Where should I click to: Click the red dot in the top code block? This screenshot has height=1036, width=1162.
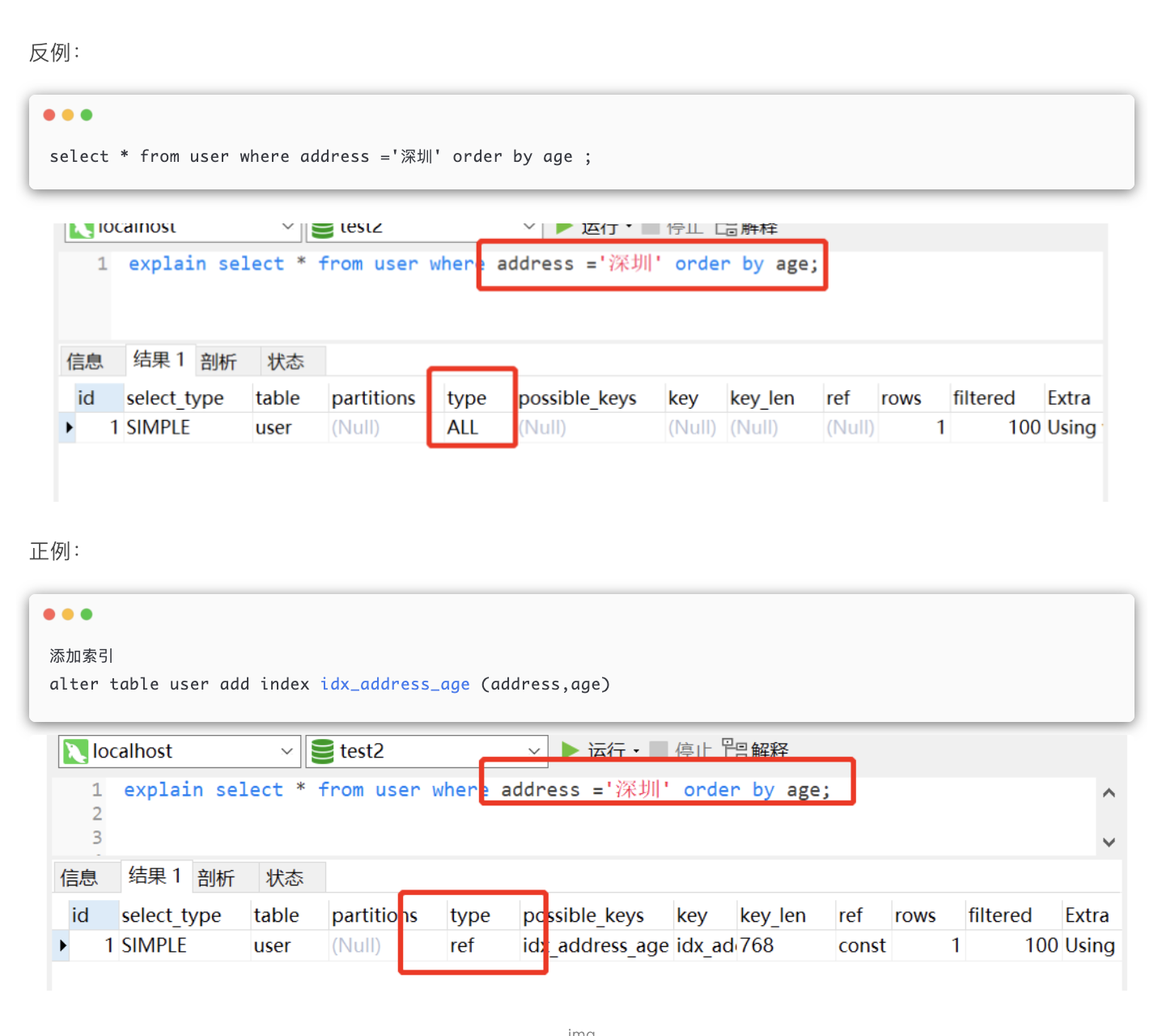49,115
